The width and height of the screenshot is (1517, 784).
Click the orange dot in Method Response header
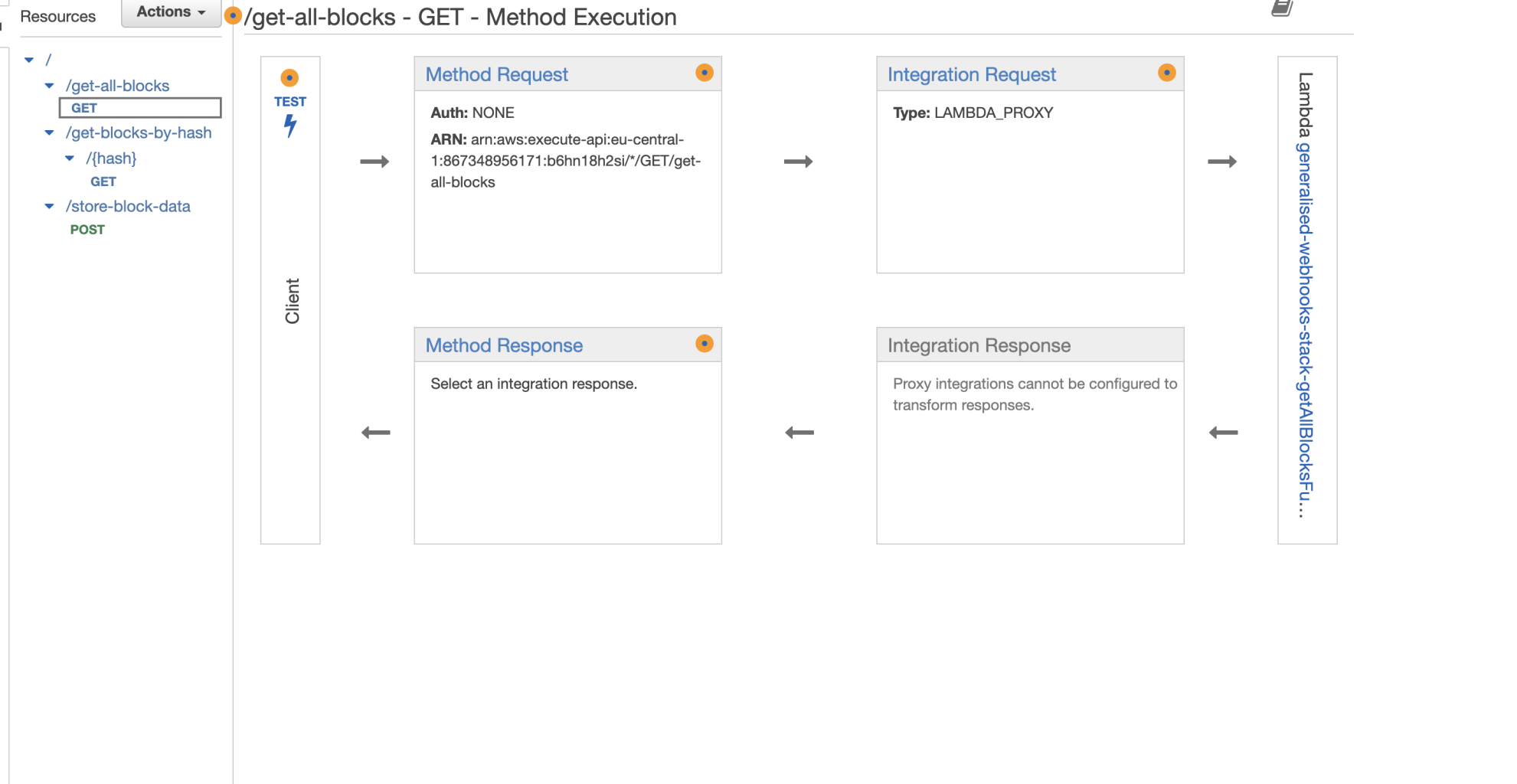coord(705,344)
